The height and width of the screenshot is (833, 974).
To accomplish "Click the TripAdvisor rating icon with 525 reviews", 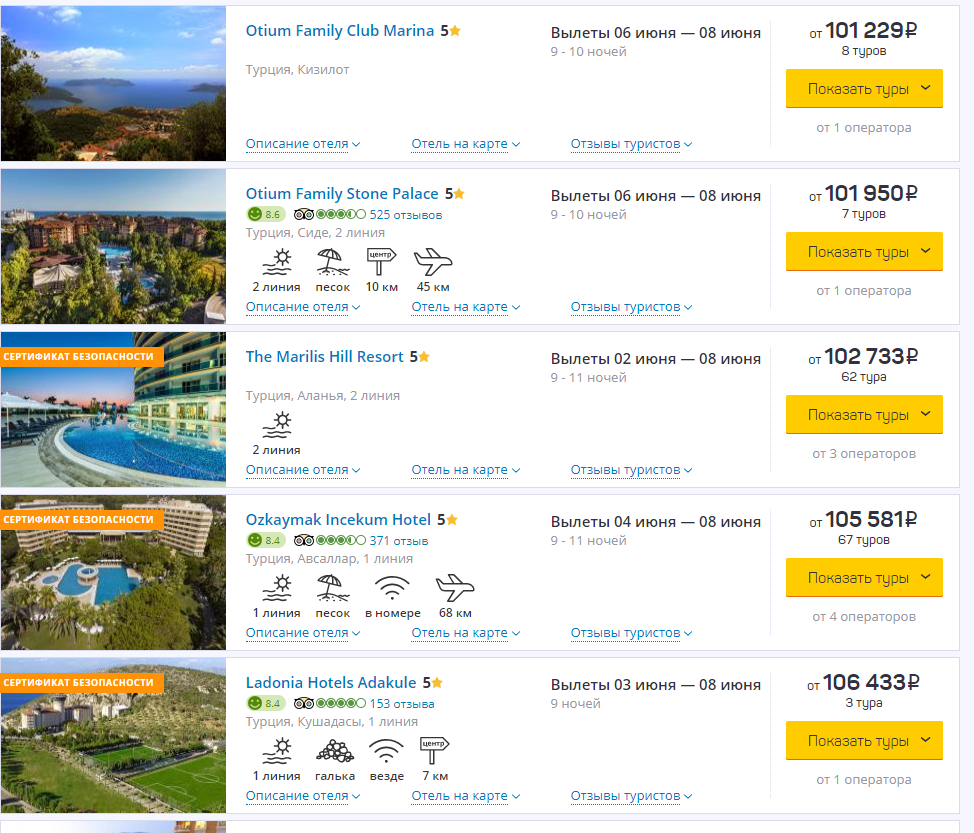I will pos(329,214).
